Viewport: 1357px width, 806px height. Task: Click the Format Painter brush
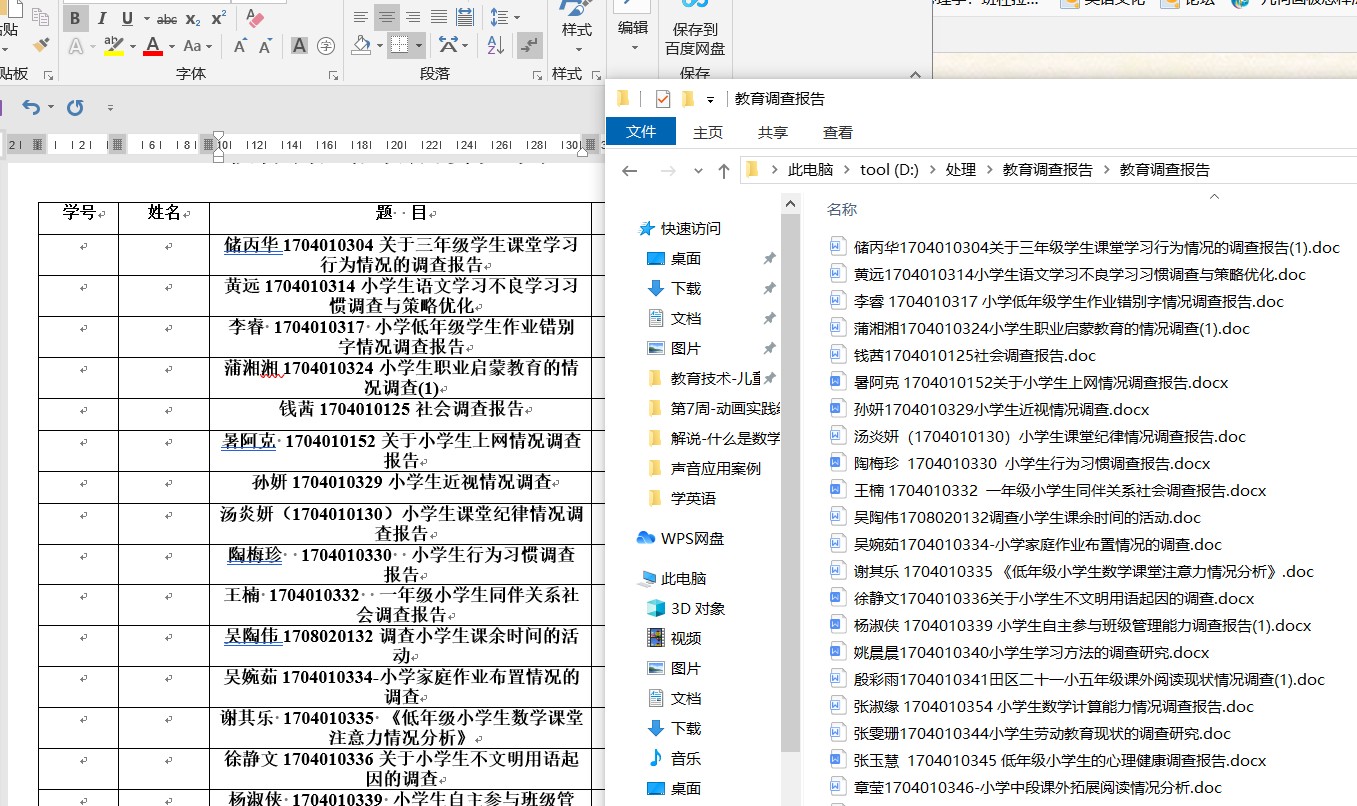coord(41,44)
